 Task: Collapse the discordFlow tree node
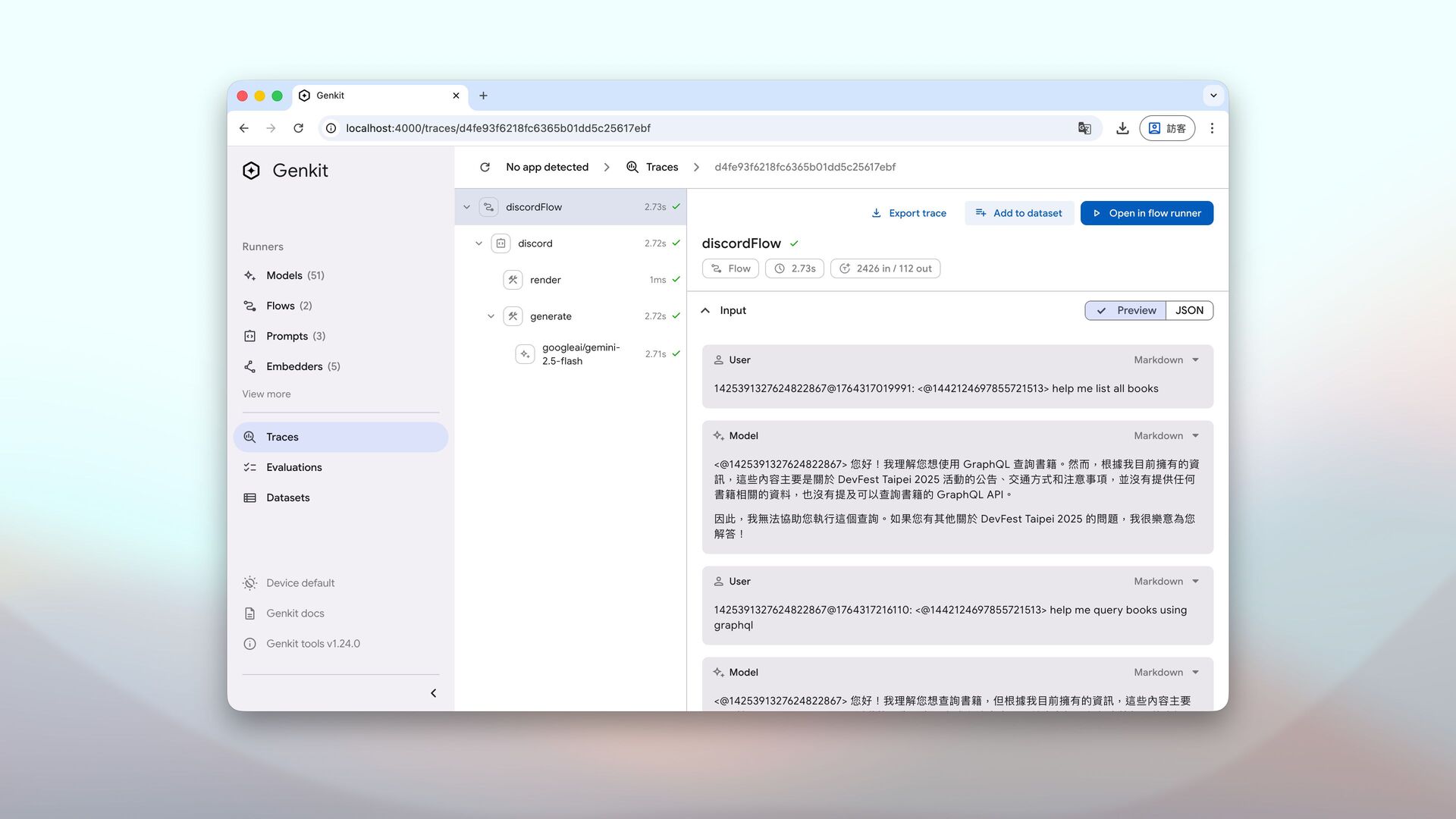(467, 207)
